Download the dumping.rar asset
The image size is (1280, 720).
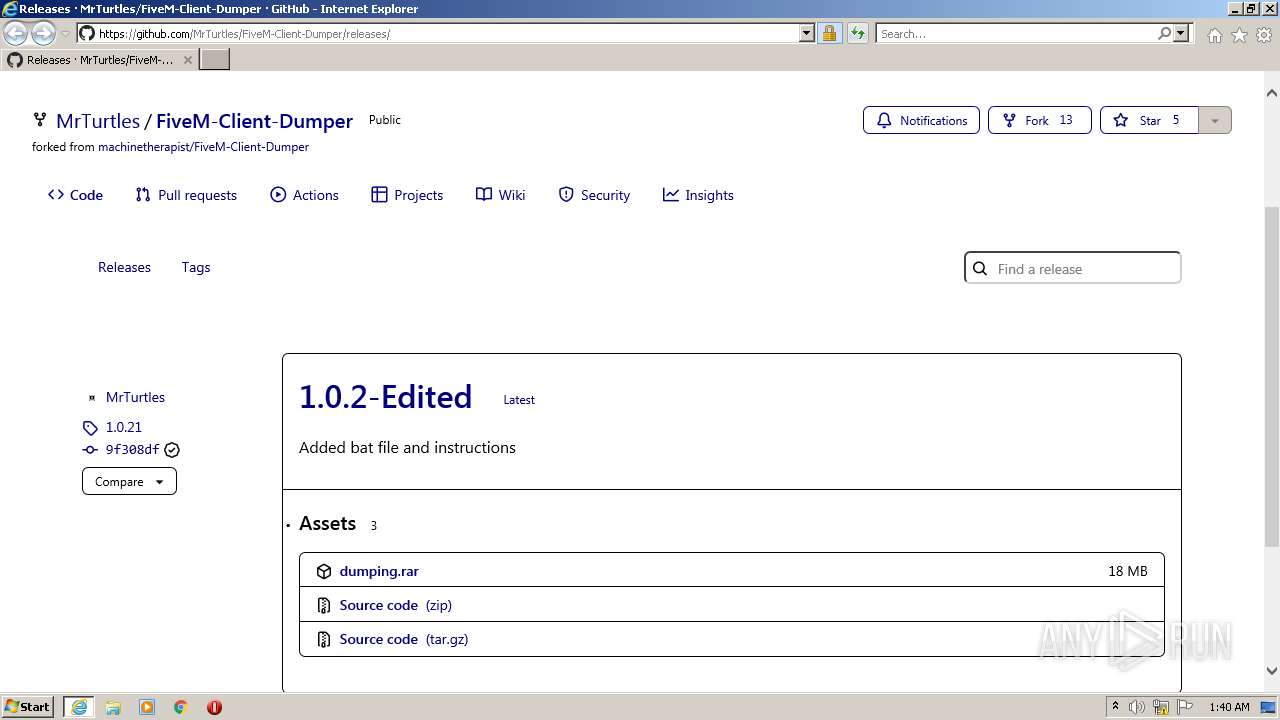tap(379, 571)
